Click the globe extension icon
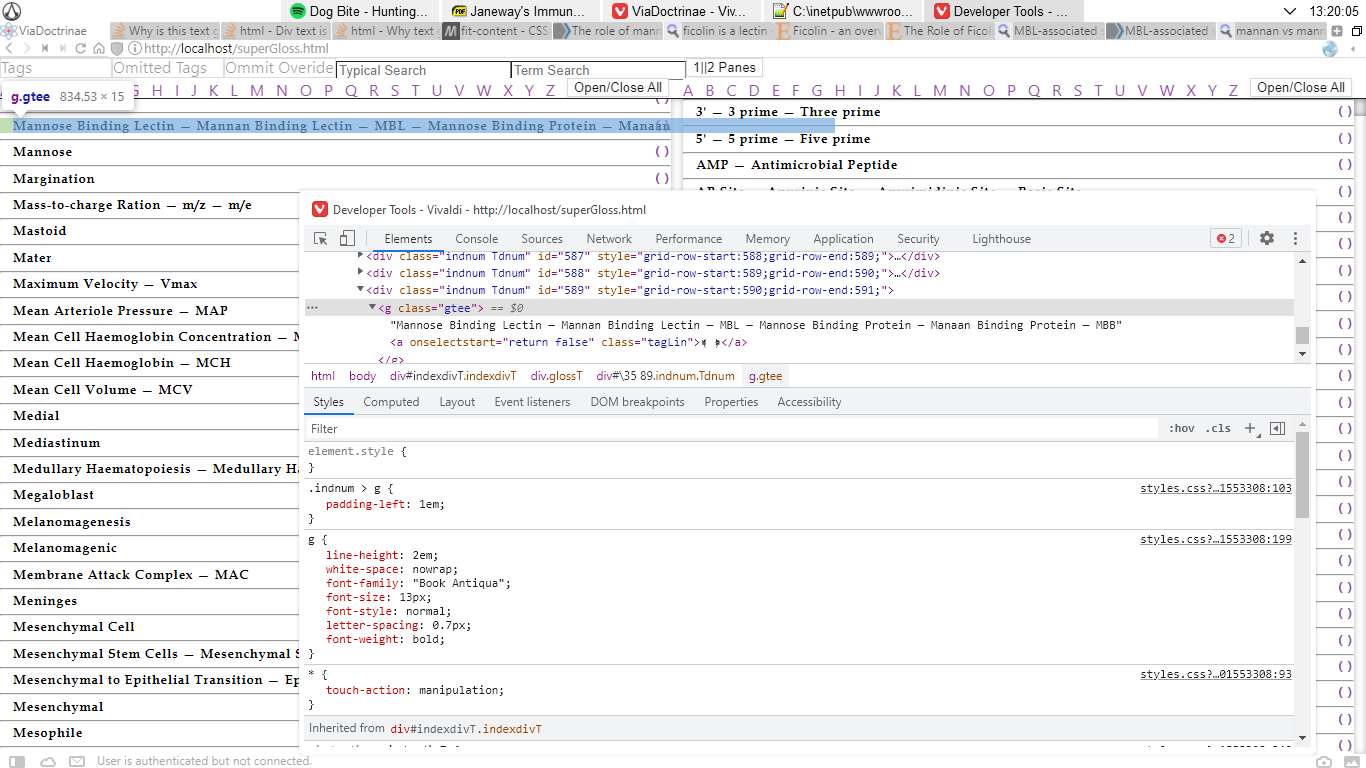Image resolution: width=1366 pixels, height=768 pixels. [x=1330, y=48]
